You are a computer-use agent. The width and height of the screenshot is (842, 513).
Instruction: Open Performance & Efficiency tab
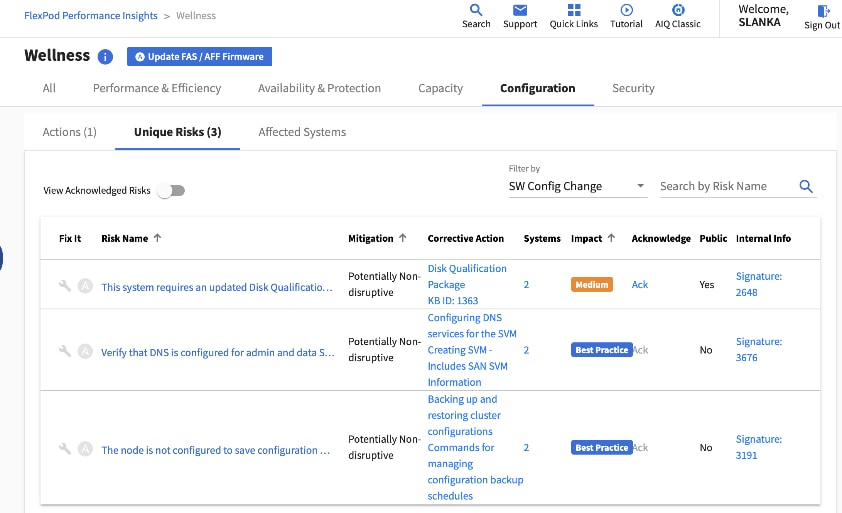point(157,88)
